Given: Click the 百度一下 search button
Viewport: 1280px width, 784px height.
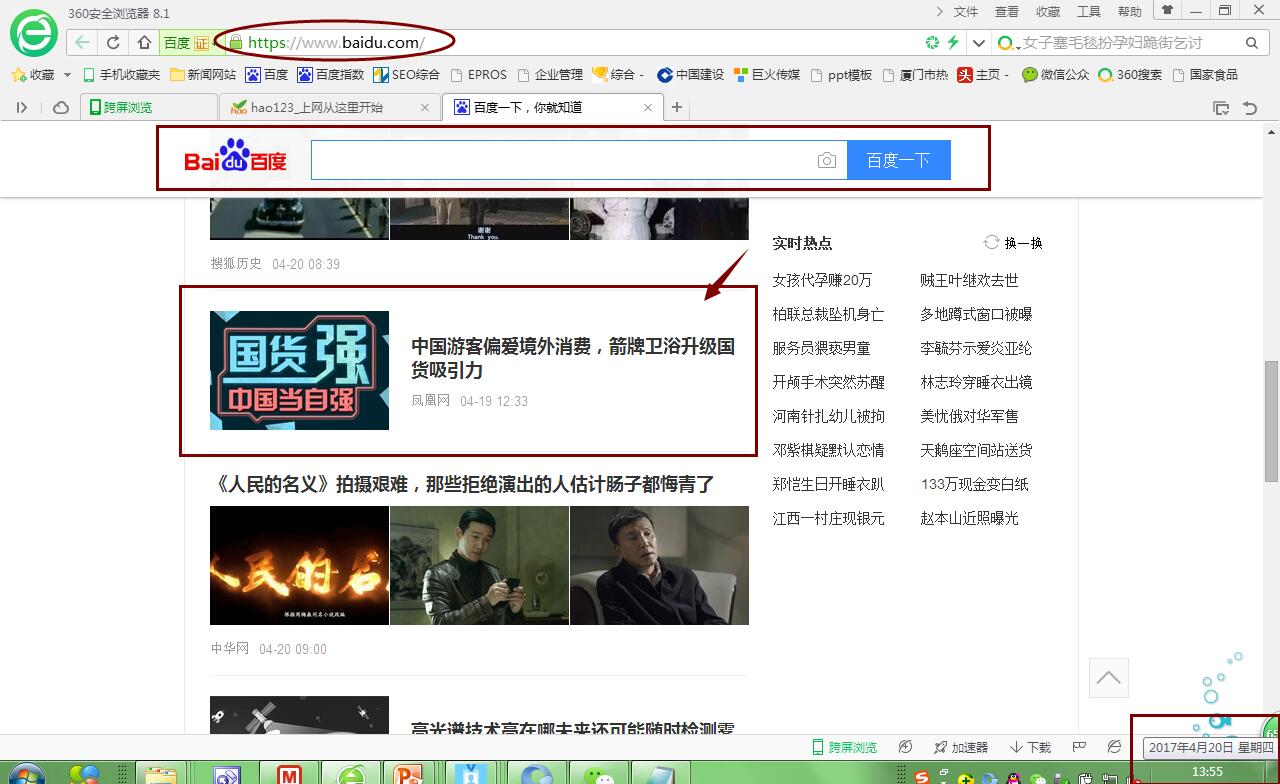Looking at the screenshot, I should [898, 160].
